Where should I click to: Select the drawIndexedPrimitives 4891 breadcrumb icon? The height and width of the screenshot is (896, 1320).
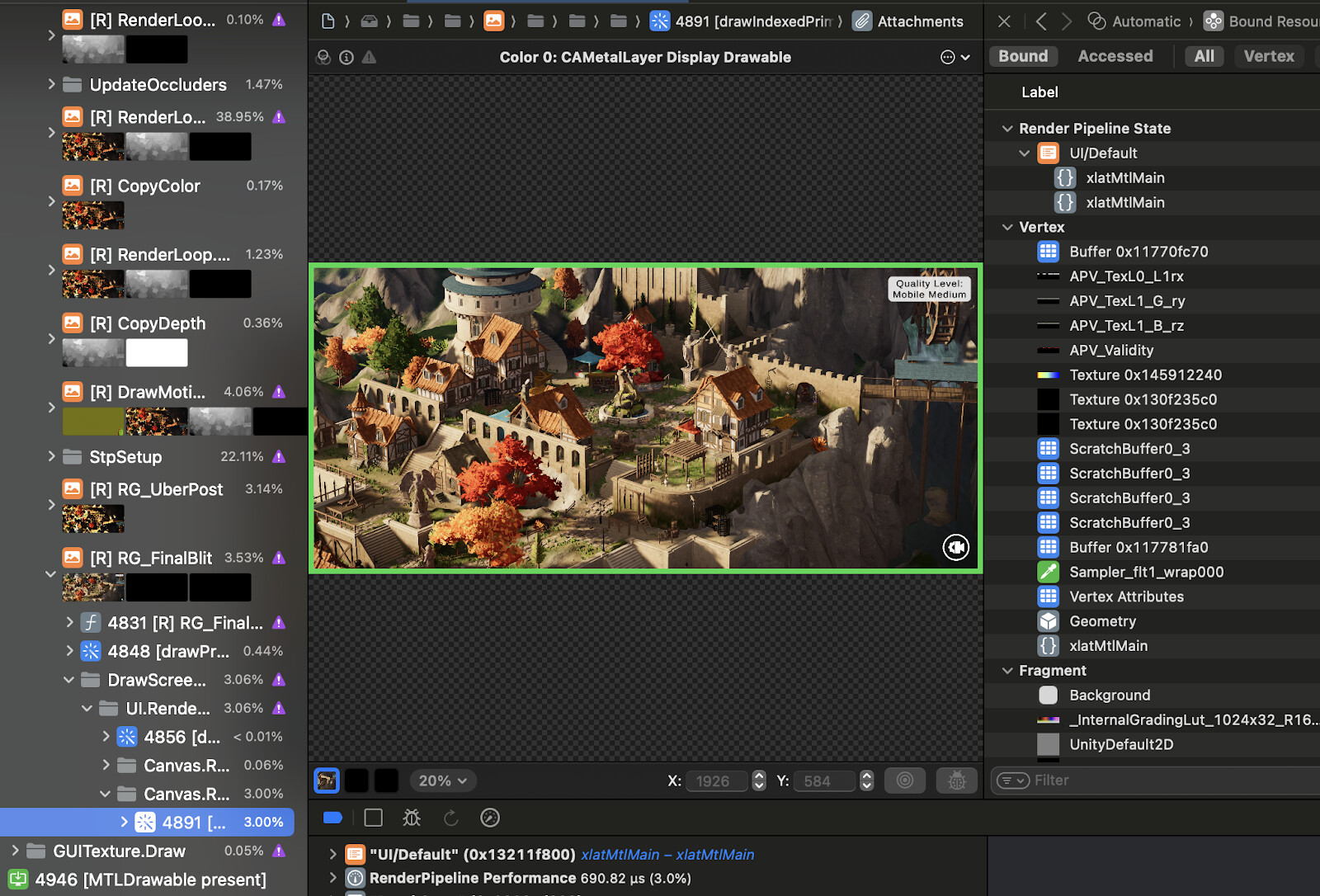point(660,21)
